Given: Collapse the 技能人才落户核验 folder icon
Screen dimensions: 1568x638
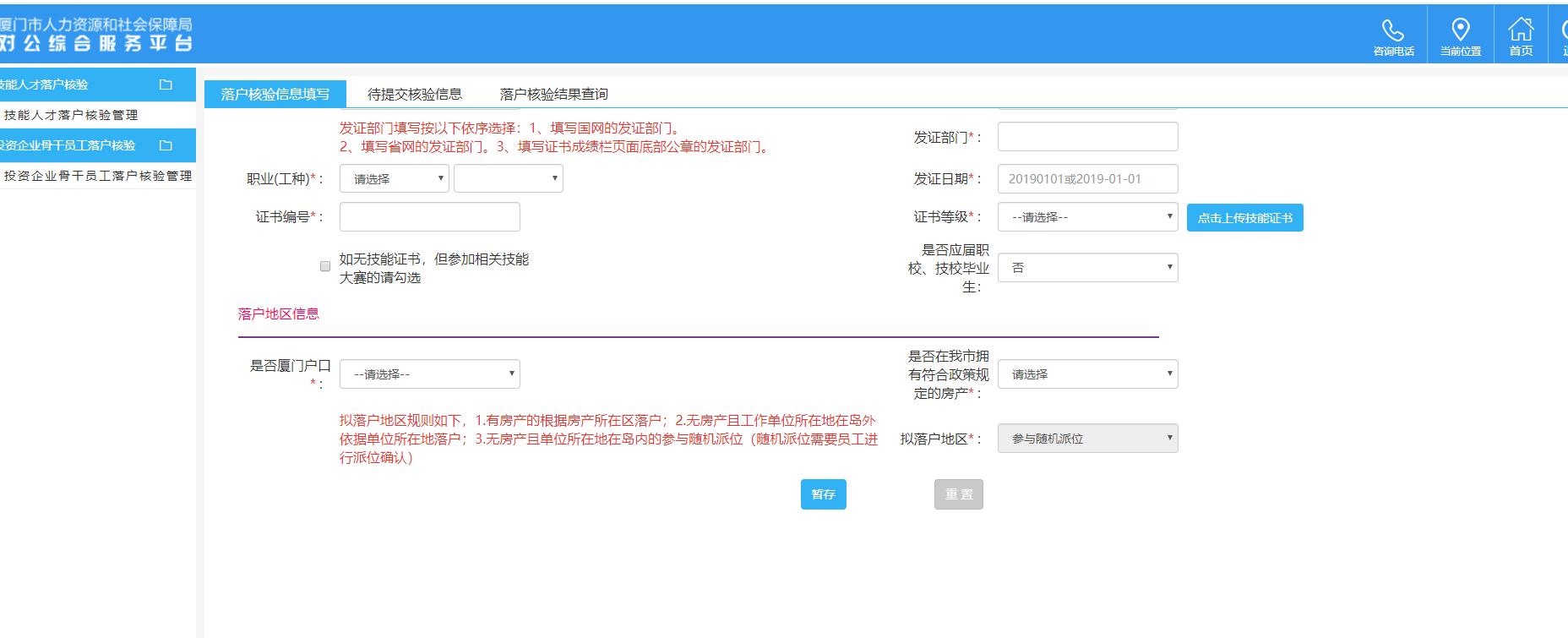Looking at the screenshot, I should click(x=166, y=85).
